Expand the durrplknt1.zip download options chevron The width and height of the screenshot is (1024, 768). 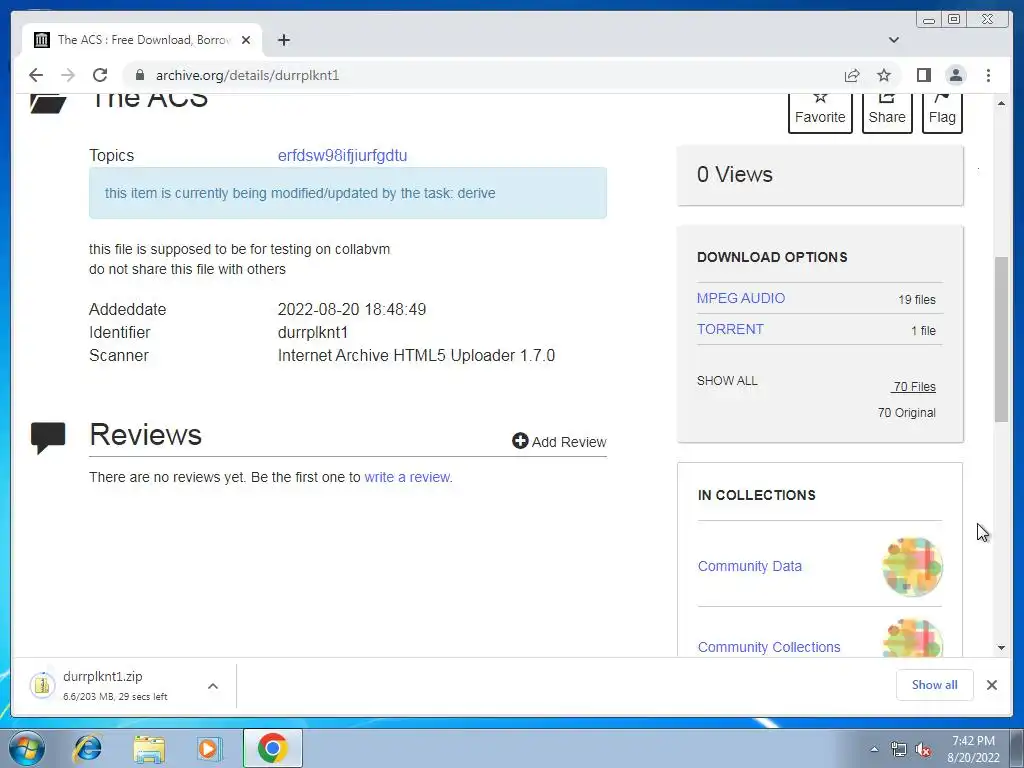point(213,686)
